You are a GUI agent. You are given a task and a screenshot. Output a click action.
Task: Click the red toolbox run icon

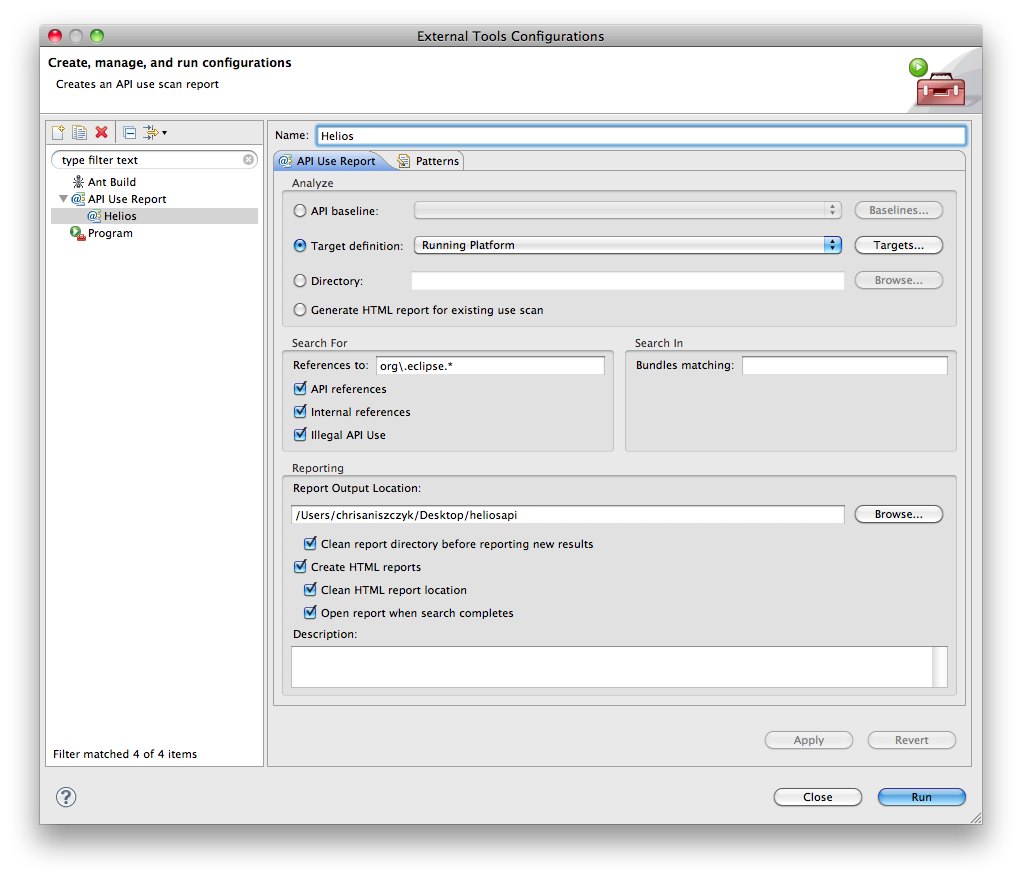[937, 83]
